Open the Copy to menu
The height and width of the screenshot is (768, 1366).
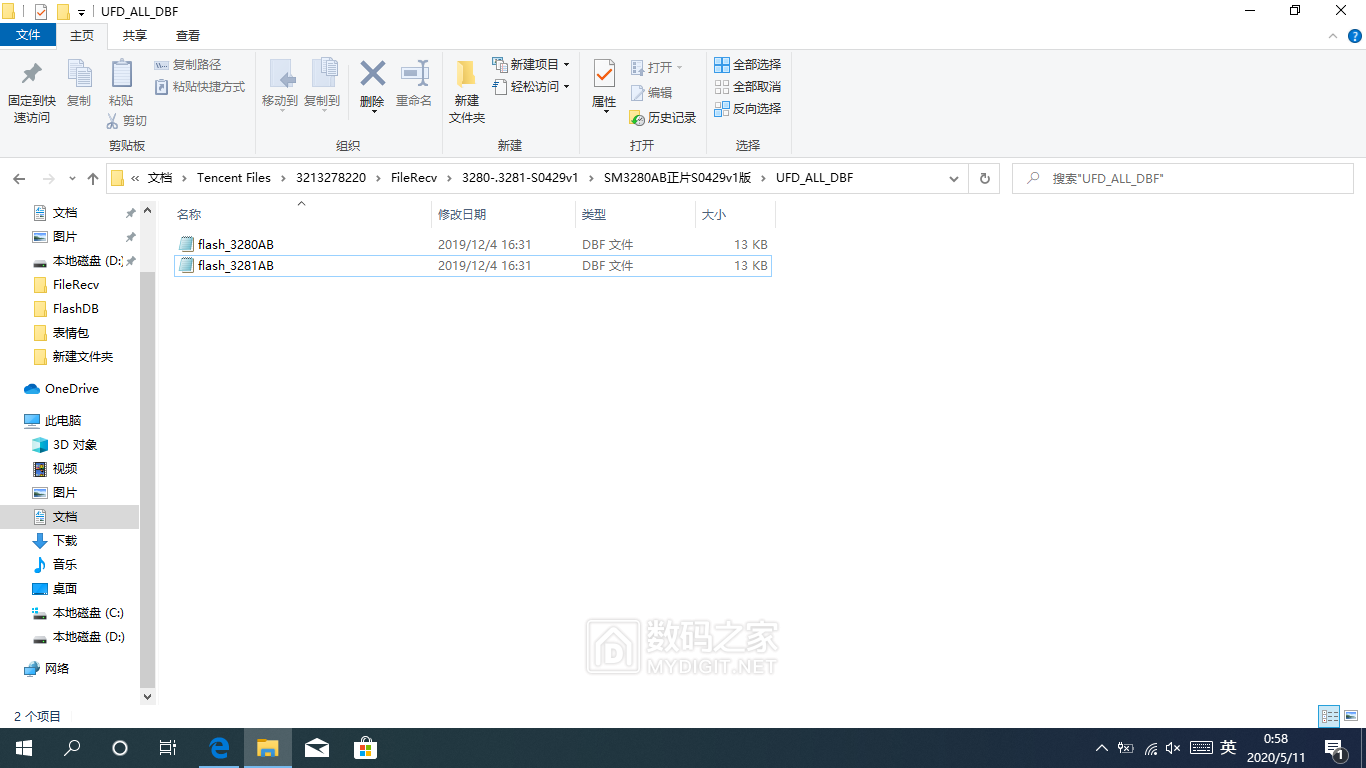(x=322, y=84)
